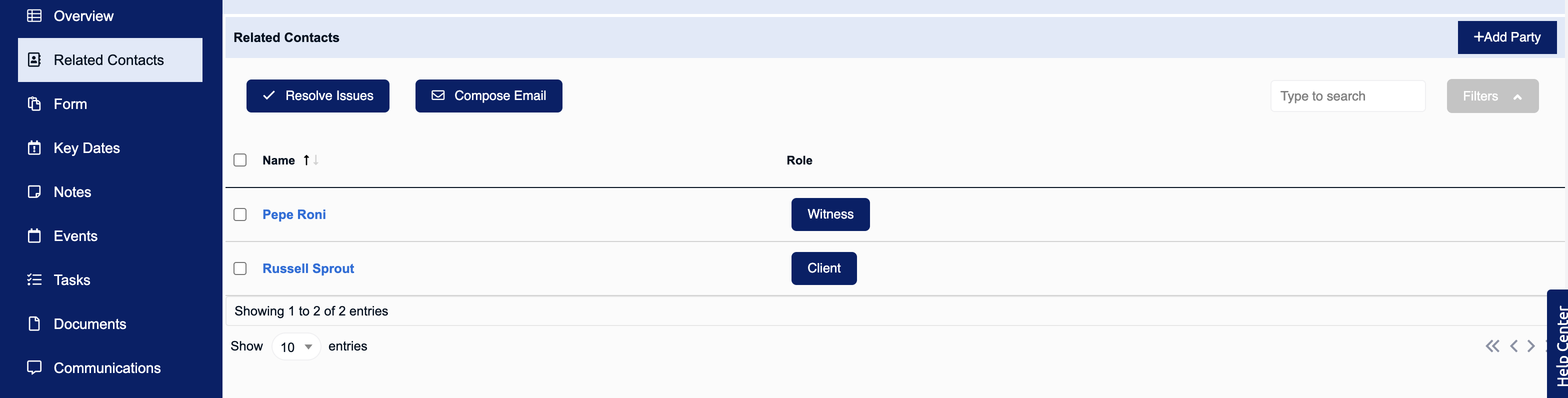Open the Communications chat icon
Image resolution: width=1568 pixels, height=398 pixels.
pos(34,367)
